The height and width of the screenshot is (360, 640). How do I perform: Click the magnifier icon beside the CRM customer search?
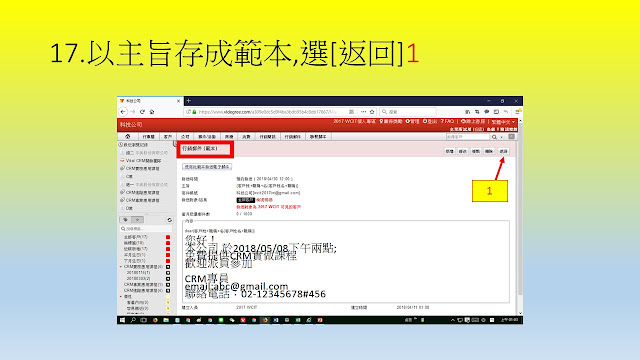(x=494, y=137)
